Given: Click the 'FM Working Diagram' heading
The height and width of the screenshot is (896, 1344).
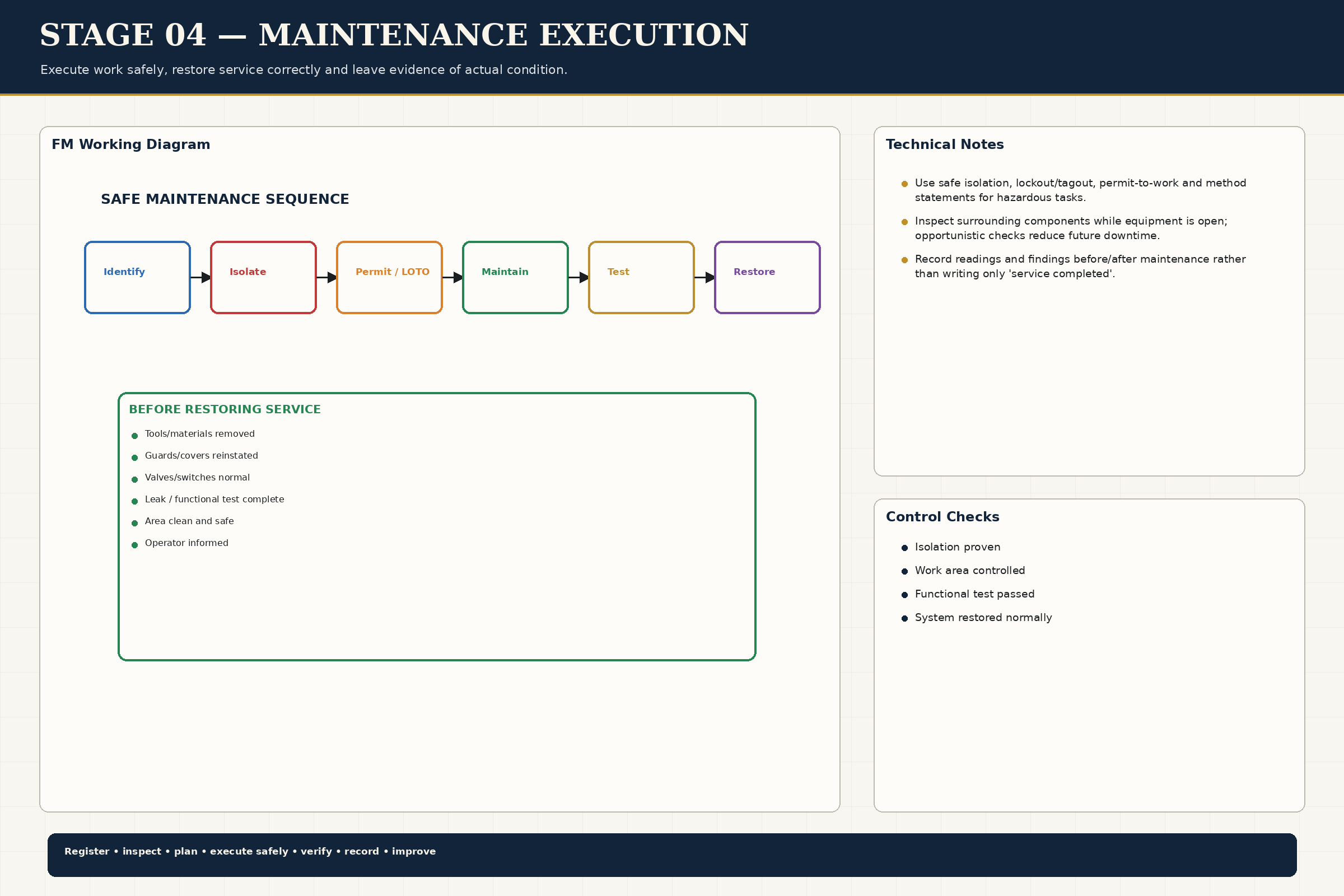Looking at the screenshot, I should tap(131, 144).
